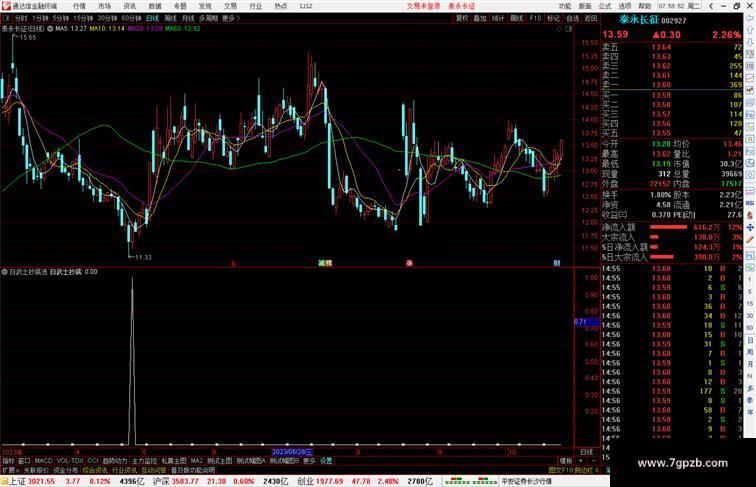Viewport: 756px width, 487px height.
Task: Expand 更多 indicators in bottom bar
Action: click(309, 461)
